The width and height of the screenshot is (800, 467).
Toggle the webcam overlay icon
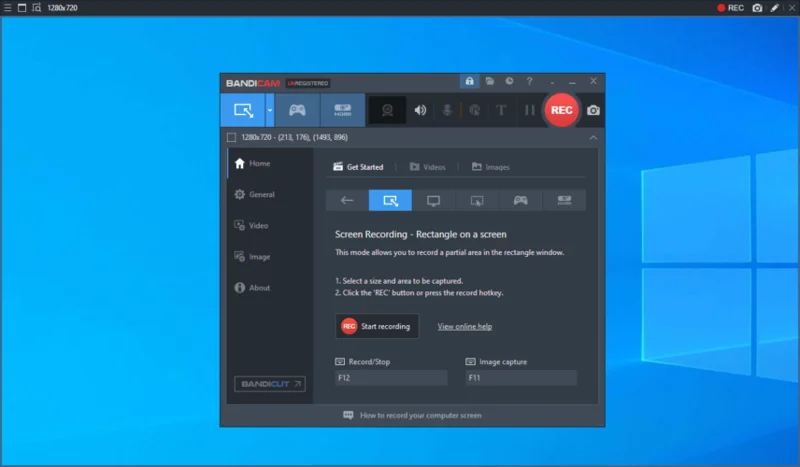(x=387, y=110)
